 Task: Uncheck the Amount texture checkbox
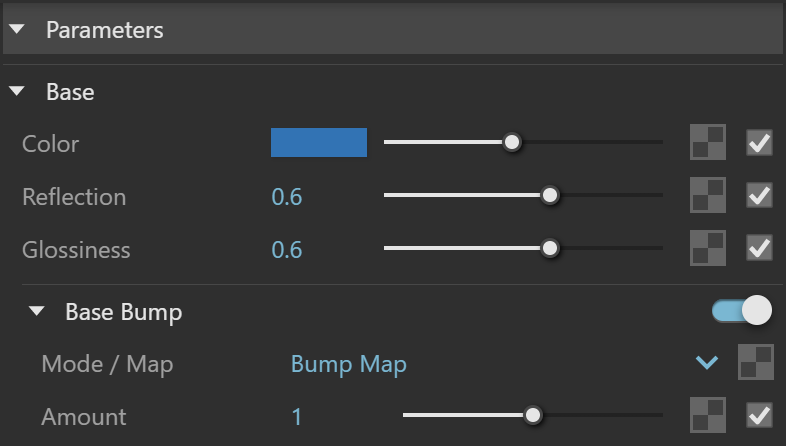(x=759, y=415)
